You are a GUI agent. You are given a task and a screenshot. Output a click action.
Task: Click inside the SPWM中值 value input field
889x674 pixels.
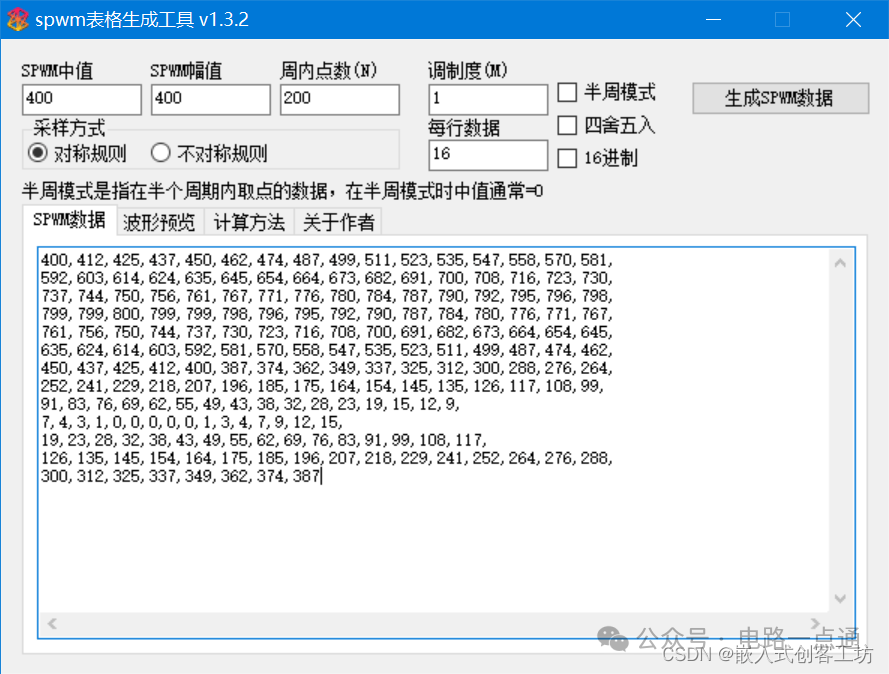click(x=80, y=100)
